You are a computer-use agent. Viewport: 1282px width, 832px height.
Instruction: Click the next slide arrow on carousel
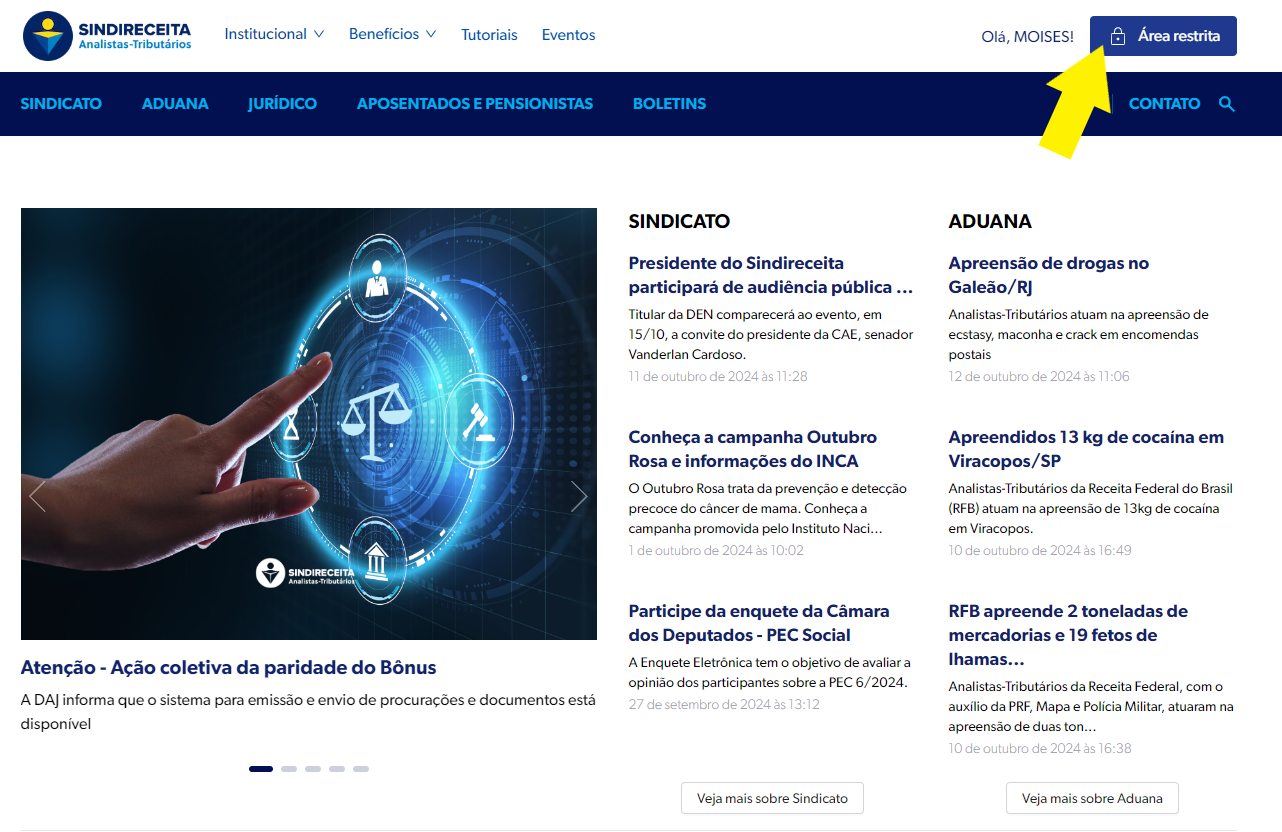tap(578, 496)
